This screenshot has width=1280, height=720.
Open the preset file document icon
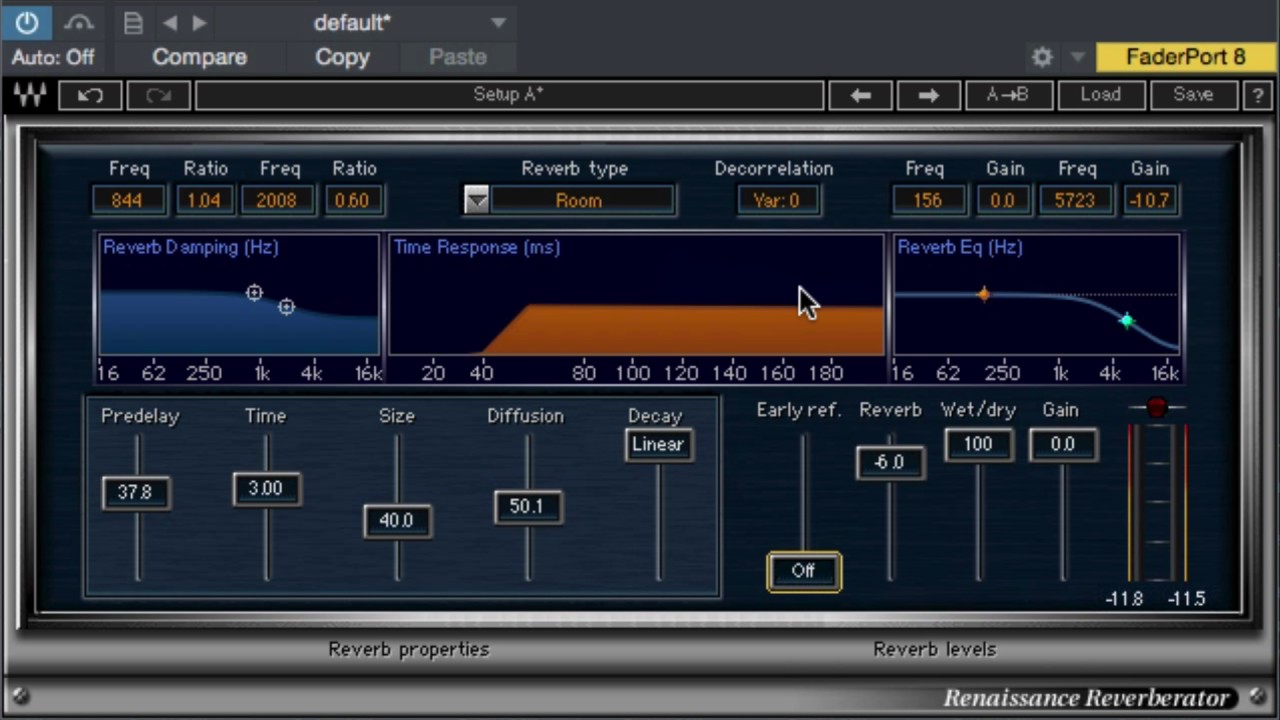(133, 23)
